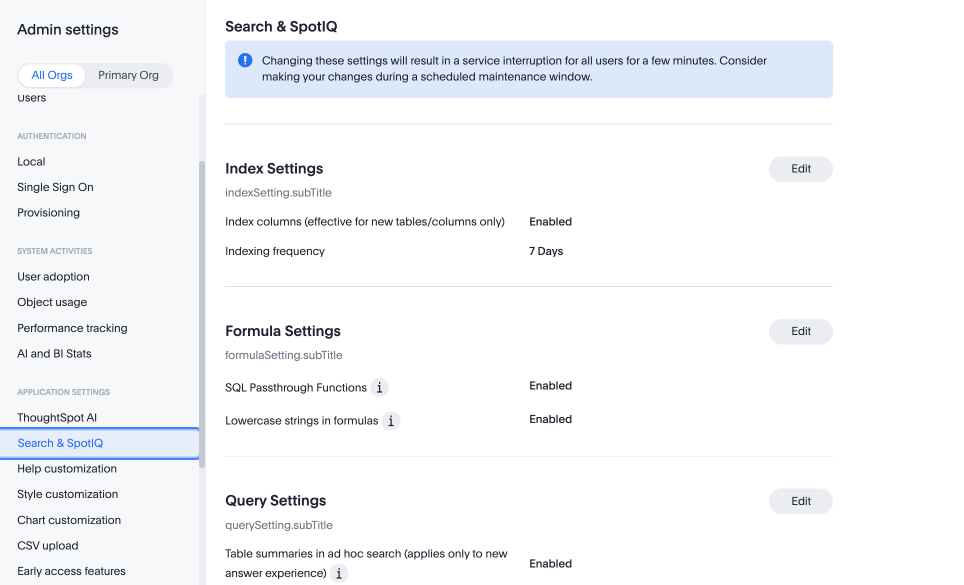Open Style customization settings
This screenshot has height=585, width=964.
click(x=67, y=494)
